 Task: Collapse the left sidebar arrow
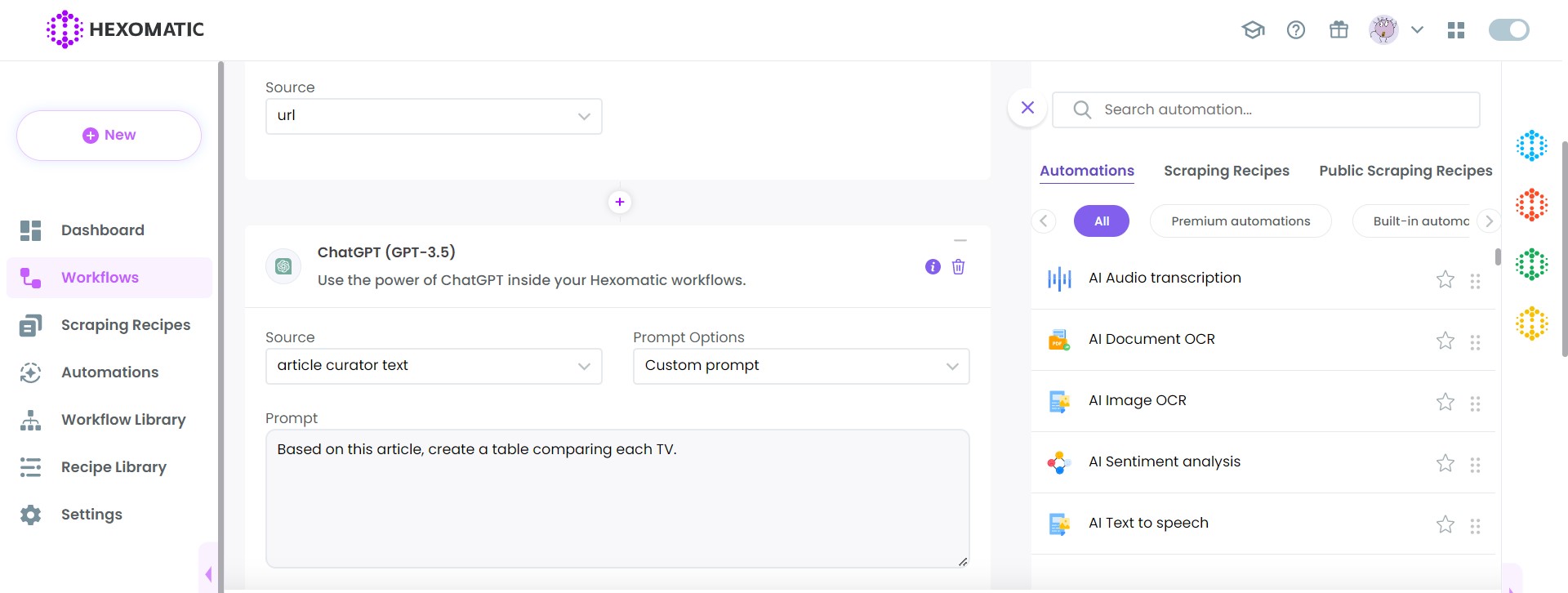click(x=208, y=574)
